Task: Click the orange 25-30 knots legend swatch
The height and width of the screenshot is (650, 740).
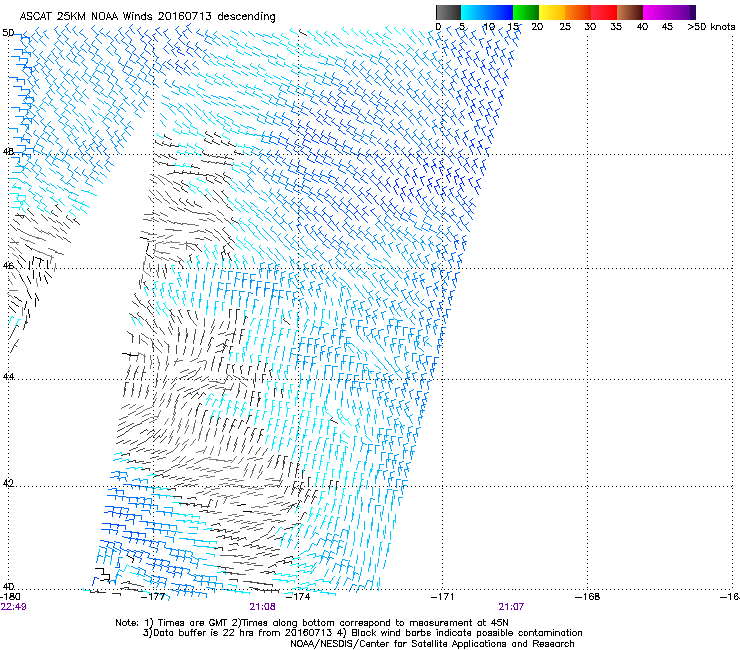Action: [x=578, y=12]
